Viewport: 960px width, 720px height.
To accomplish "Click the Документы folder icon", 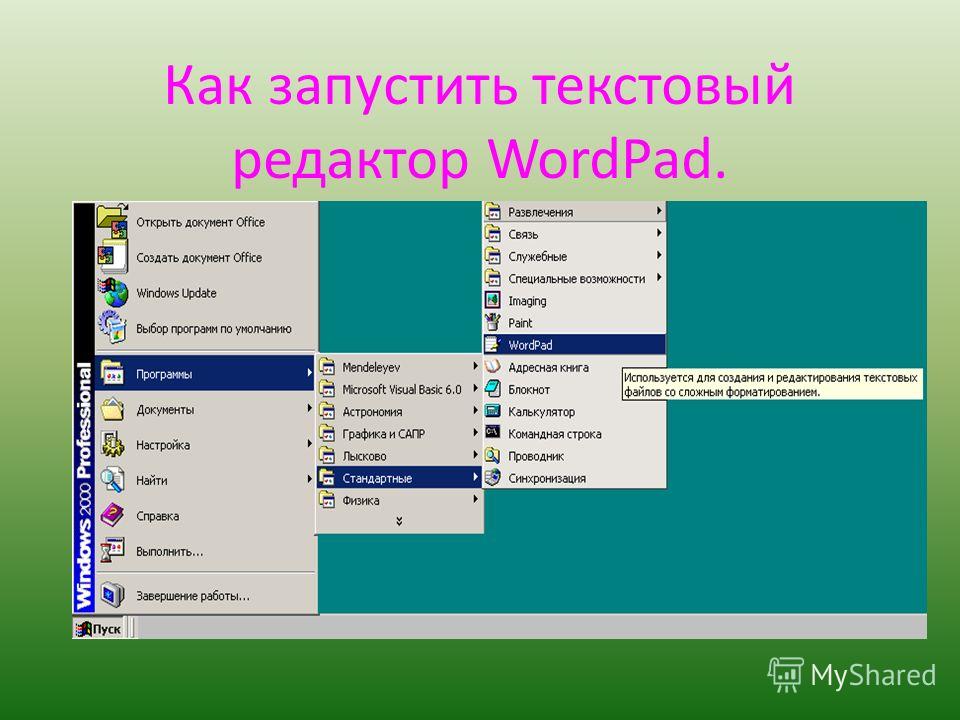I will point(113,409).
